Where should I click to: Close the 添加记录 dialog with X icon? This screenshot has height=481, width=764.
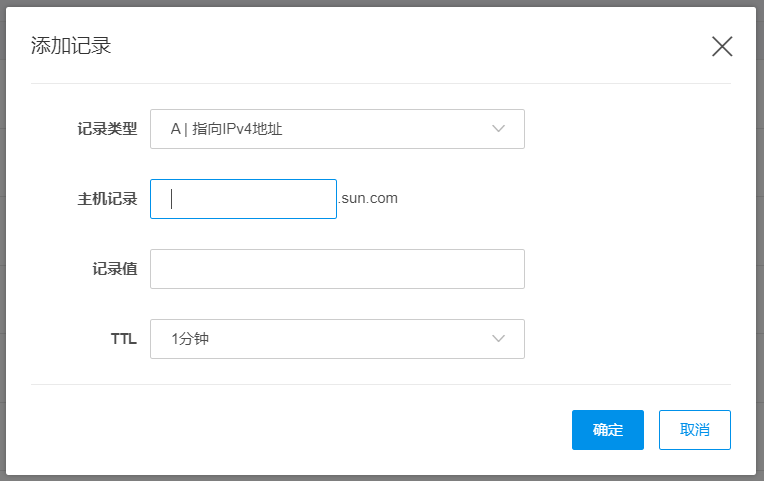pyautogui.click(x=722, y=46)
